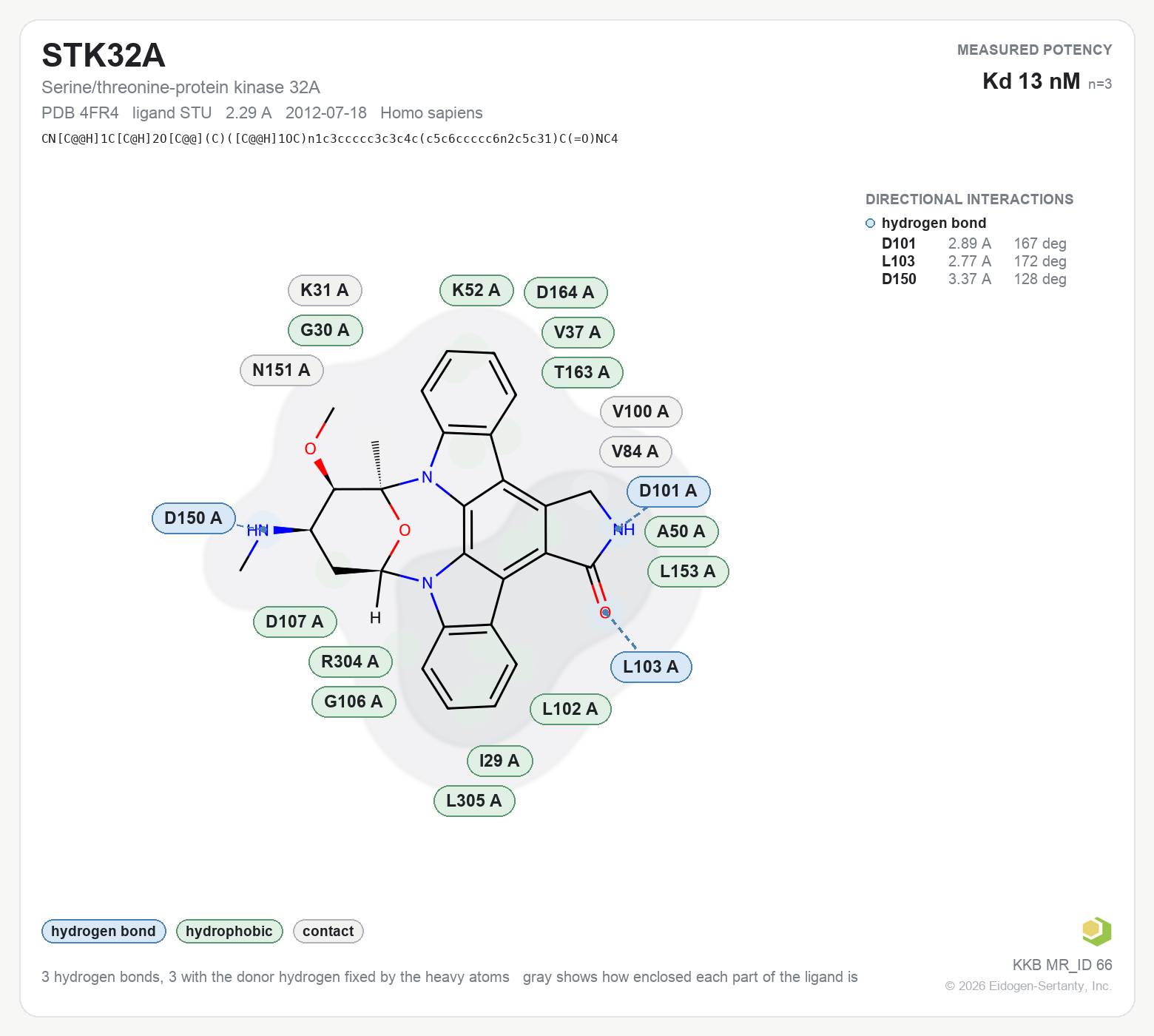Click the green hexagon logo icon

tap(1096, 931)
